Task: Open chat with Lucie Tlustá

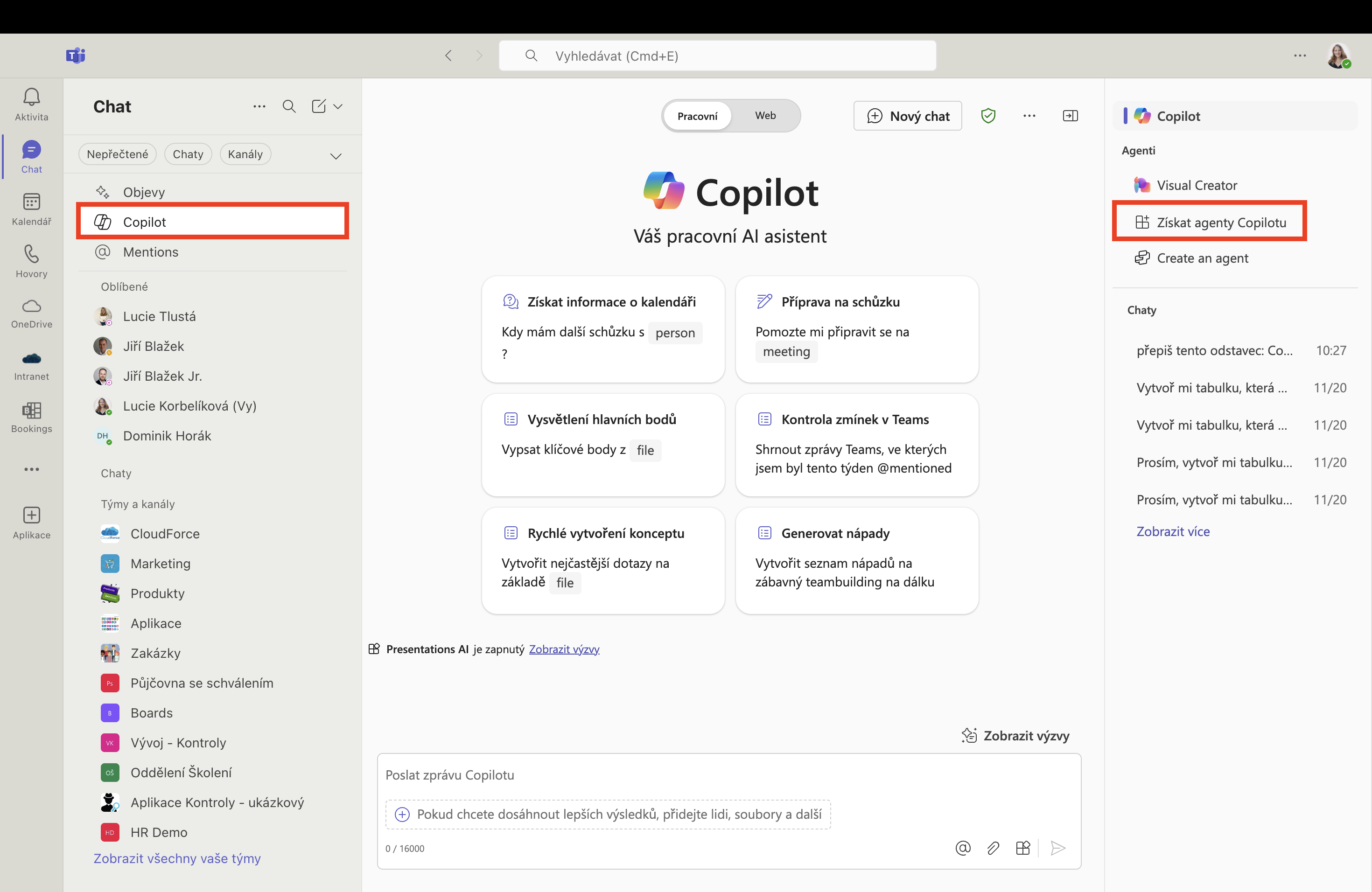Action: pyautogui.click(x=212, y=316)
